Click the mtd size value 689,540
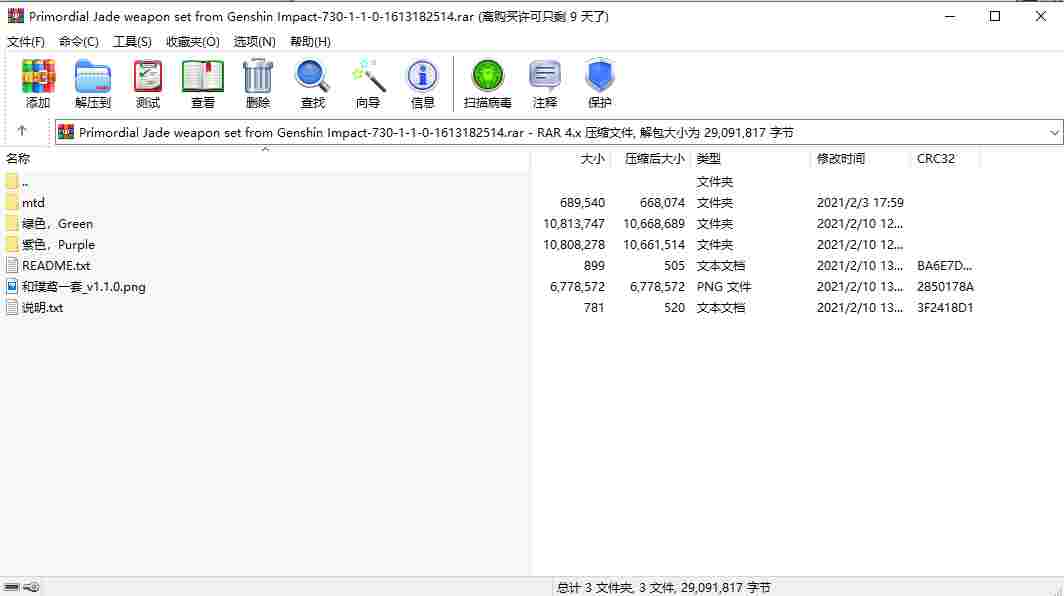The width and height of the screenshot is (1064, 596). coord(582,202)
